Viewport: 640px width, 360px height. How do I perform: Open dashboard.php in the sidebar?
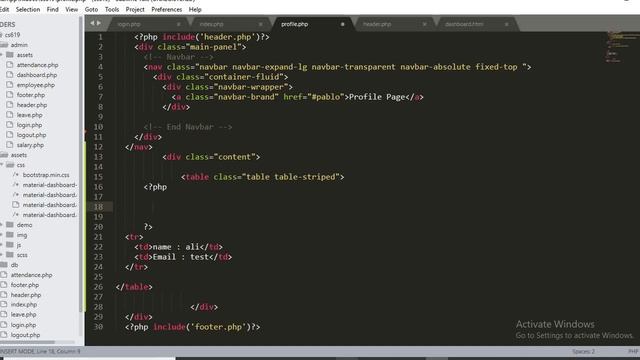37,75
